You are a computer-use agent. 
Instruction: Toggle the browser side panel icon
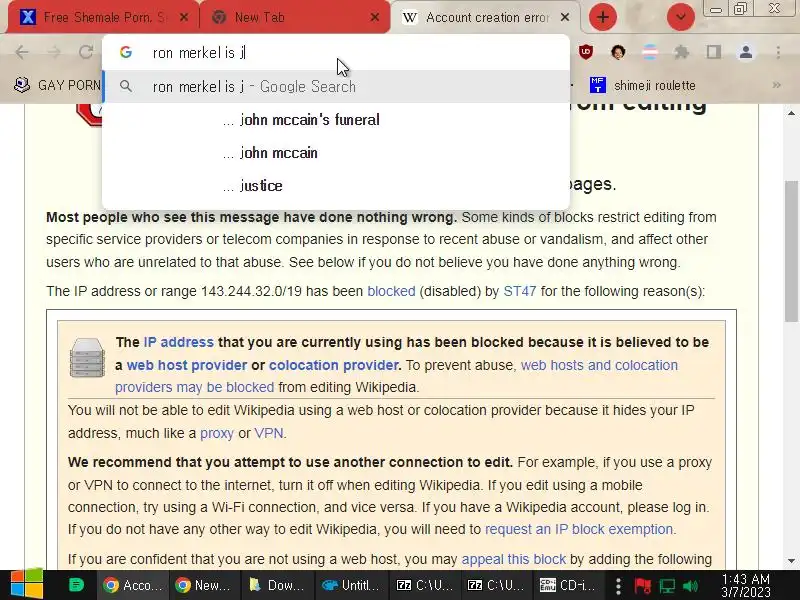pyautogui.click(x=713, y=52)
